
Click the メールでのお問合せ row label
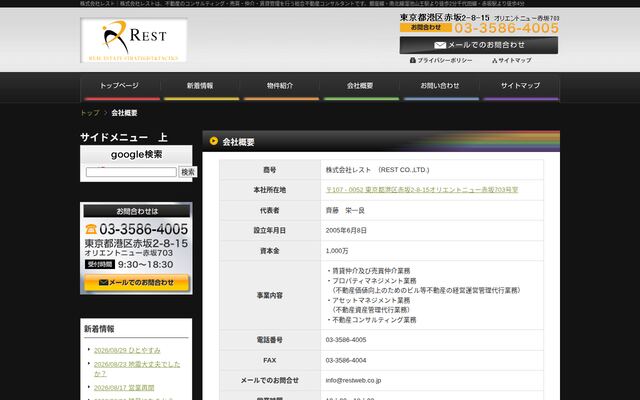tap(269, 380)
